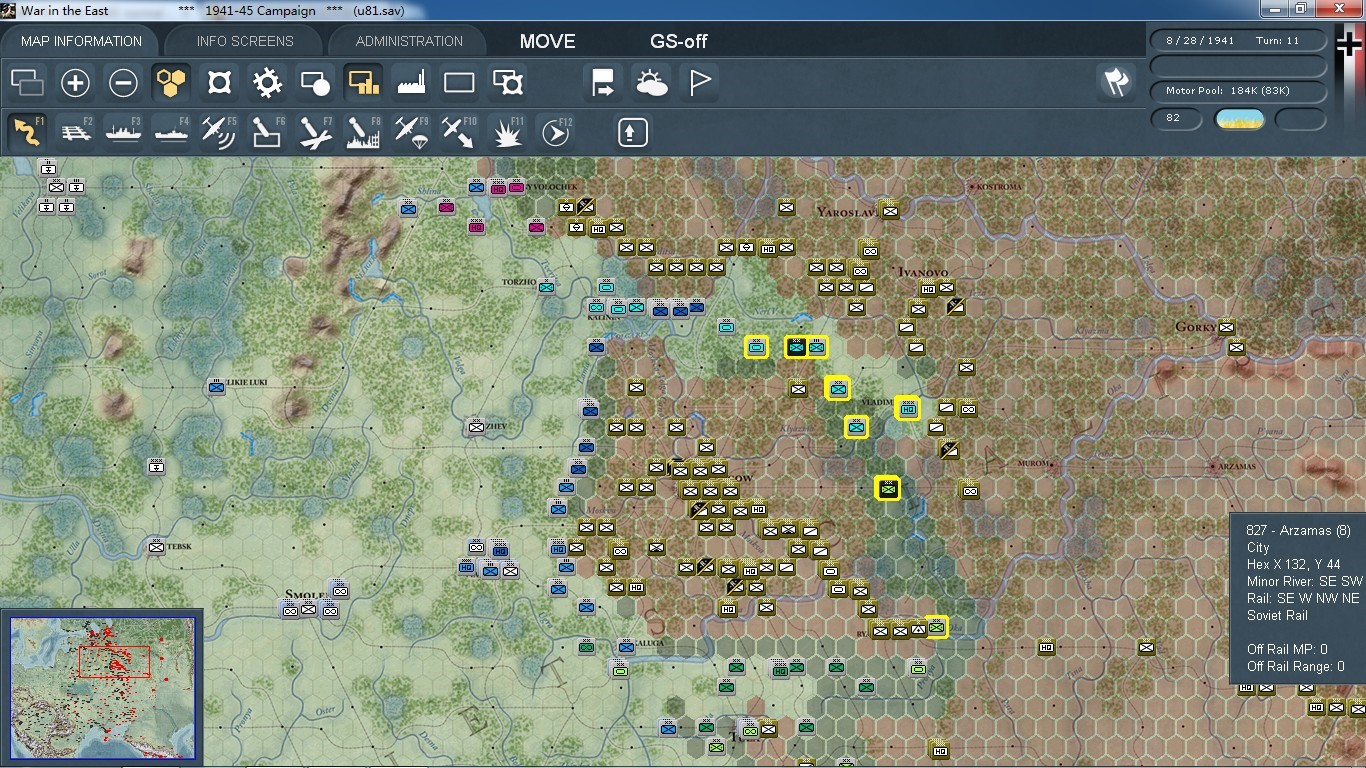Toggle the hex grid display icon

click(171, 82)
